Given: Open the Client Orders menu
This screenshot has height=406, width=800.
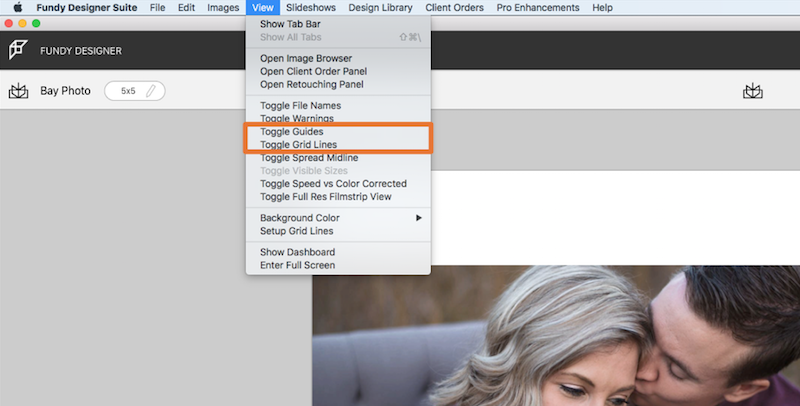Looking at the screenshot, I should coord(455,8).
